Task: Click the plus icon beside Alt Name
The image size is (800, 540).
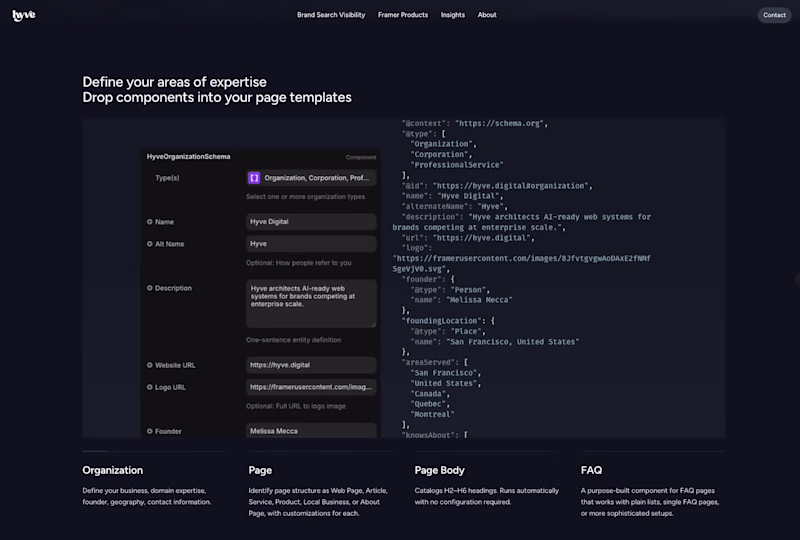Action: tap(149, 243)
